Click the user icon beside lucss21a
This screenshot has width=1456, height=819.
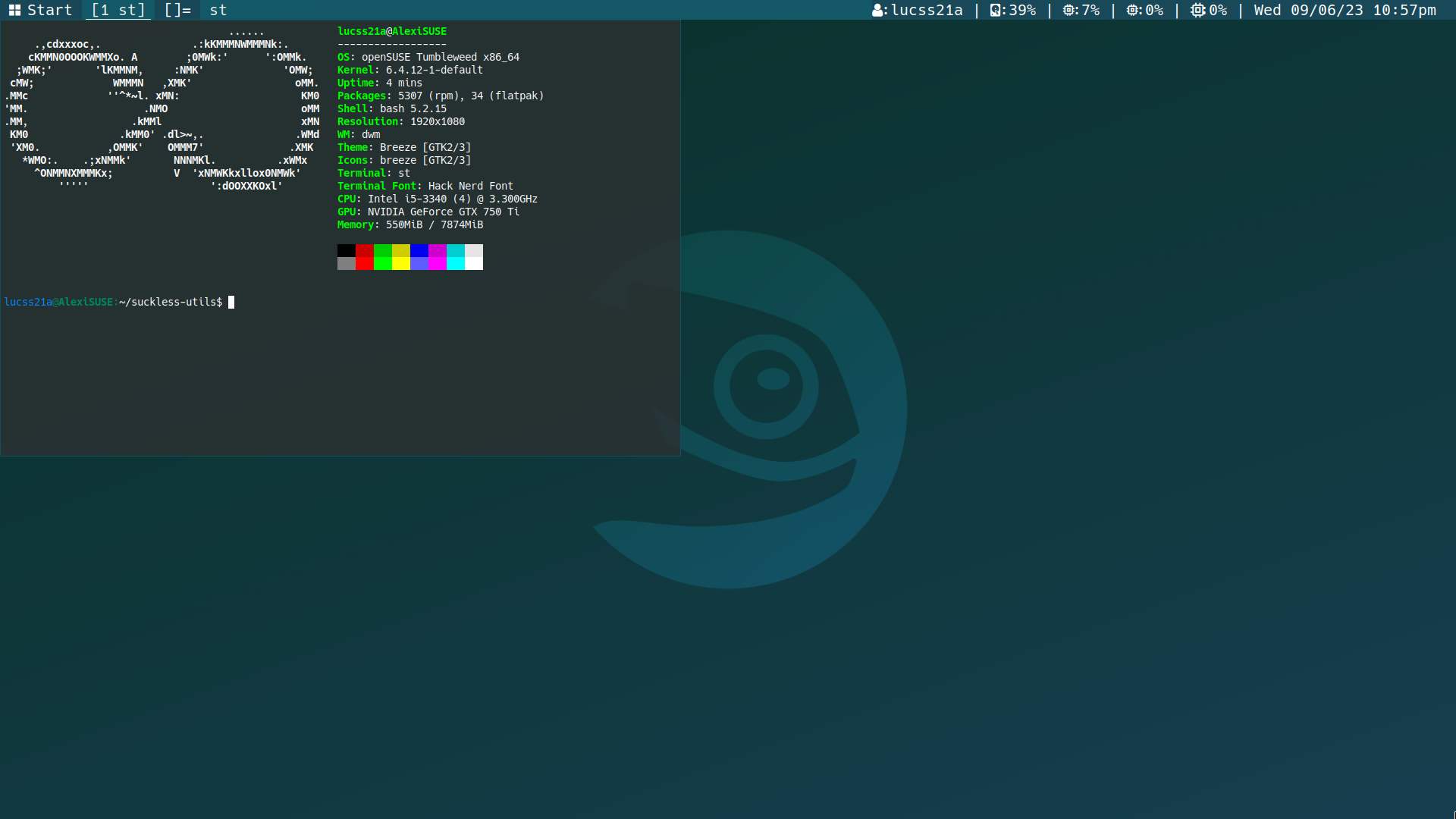coord(877,10)
